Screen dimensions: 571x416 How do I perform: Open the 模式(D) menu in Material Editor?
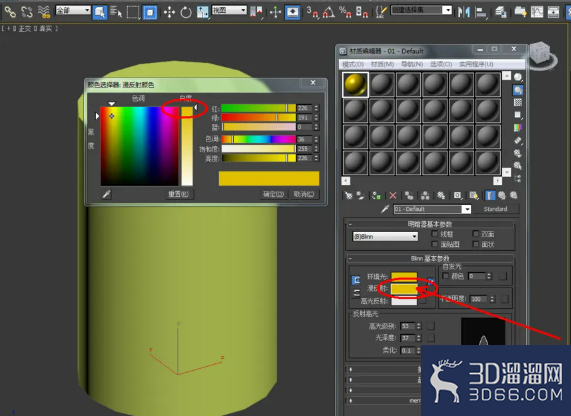tap(353, 64)
